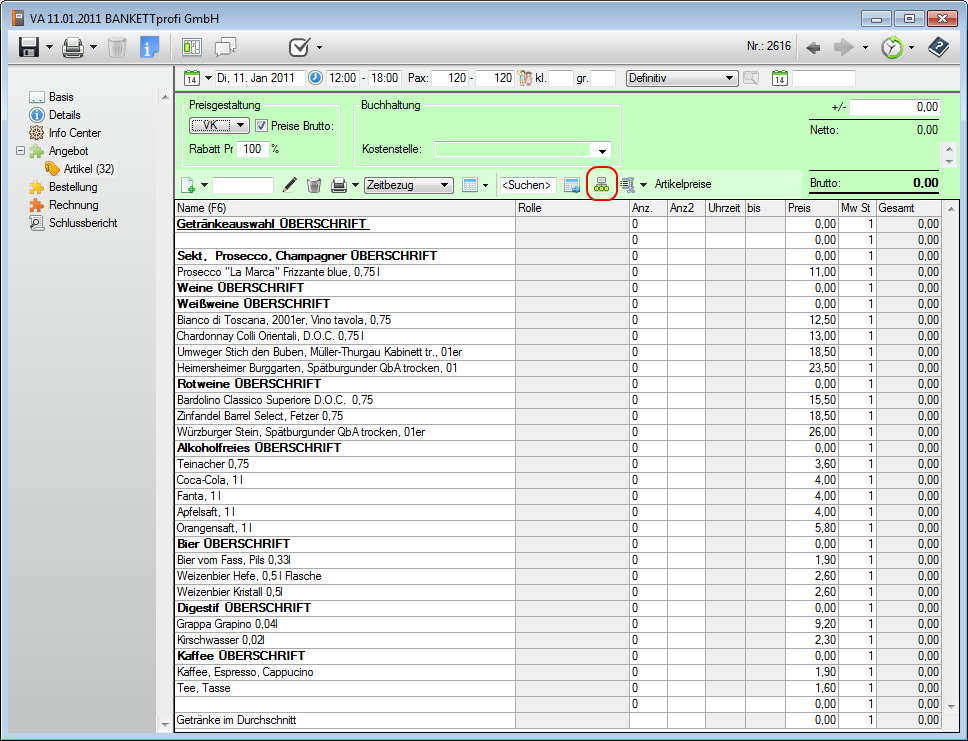The image size is (968, 741).
Task: Click the speech bubbles icon
Action: coord(225,47)
